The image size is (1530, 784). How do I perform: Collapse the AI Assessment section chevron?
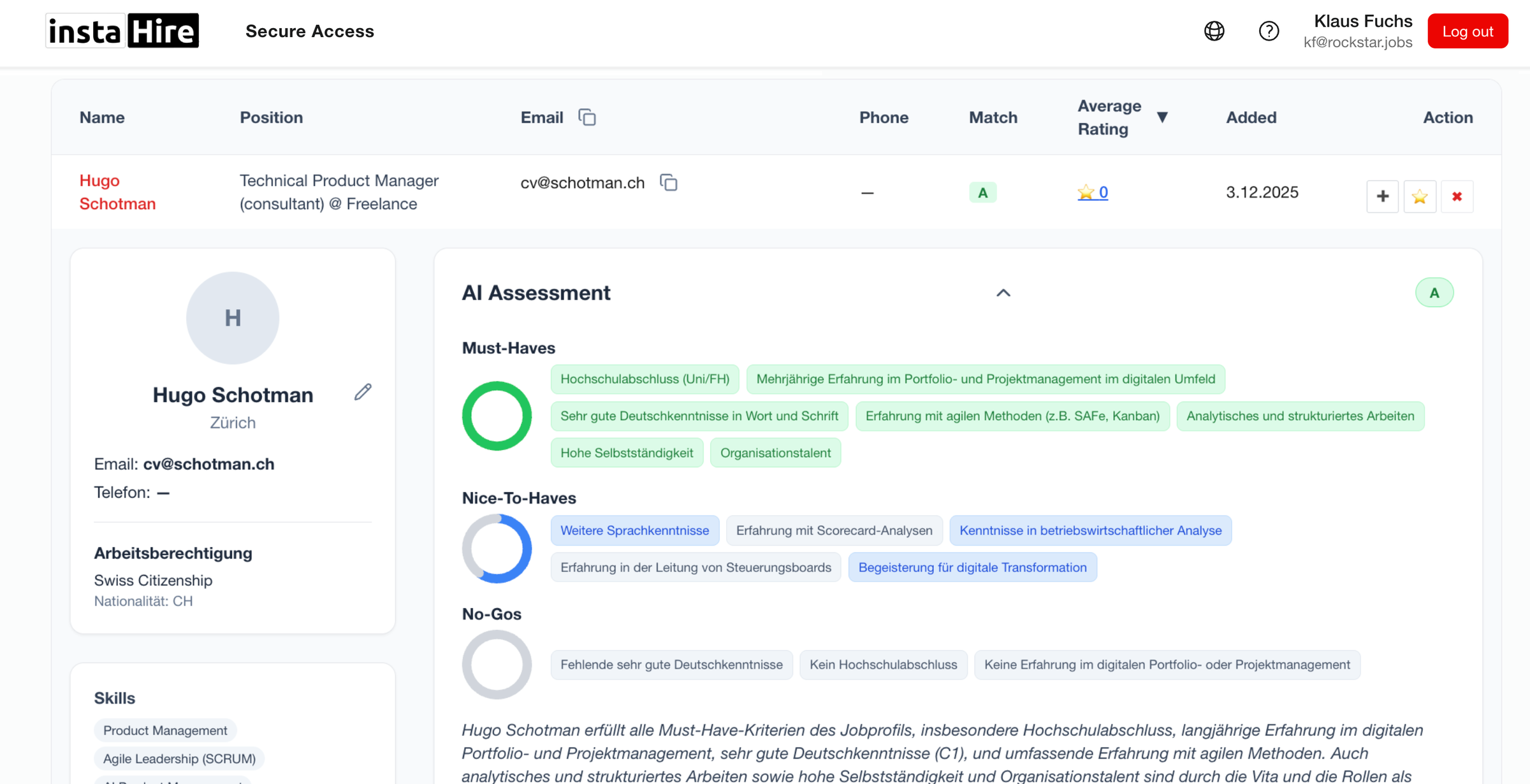pyautogui.click(x=1003, y=293)
